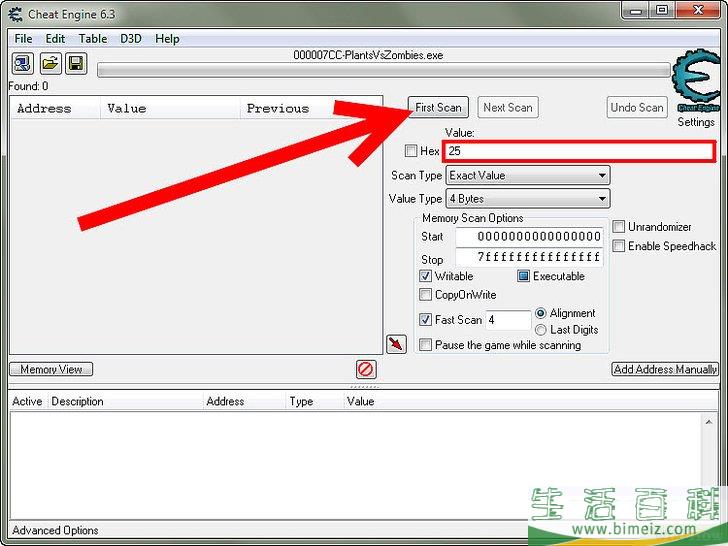Select the Last Digits radio button

tap(540, 330)
